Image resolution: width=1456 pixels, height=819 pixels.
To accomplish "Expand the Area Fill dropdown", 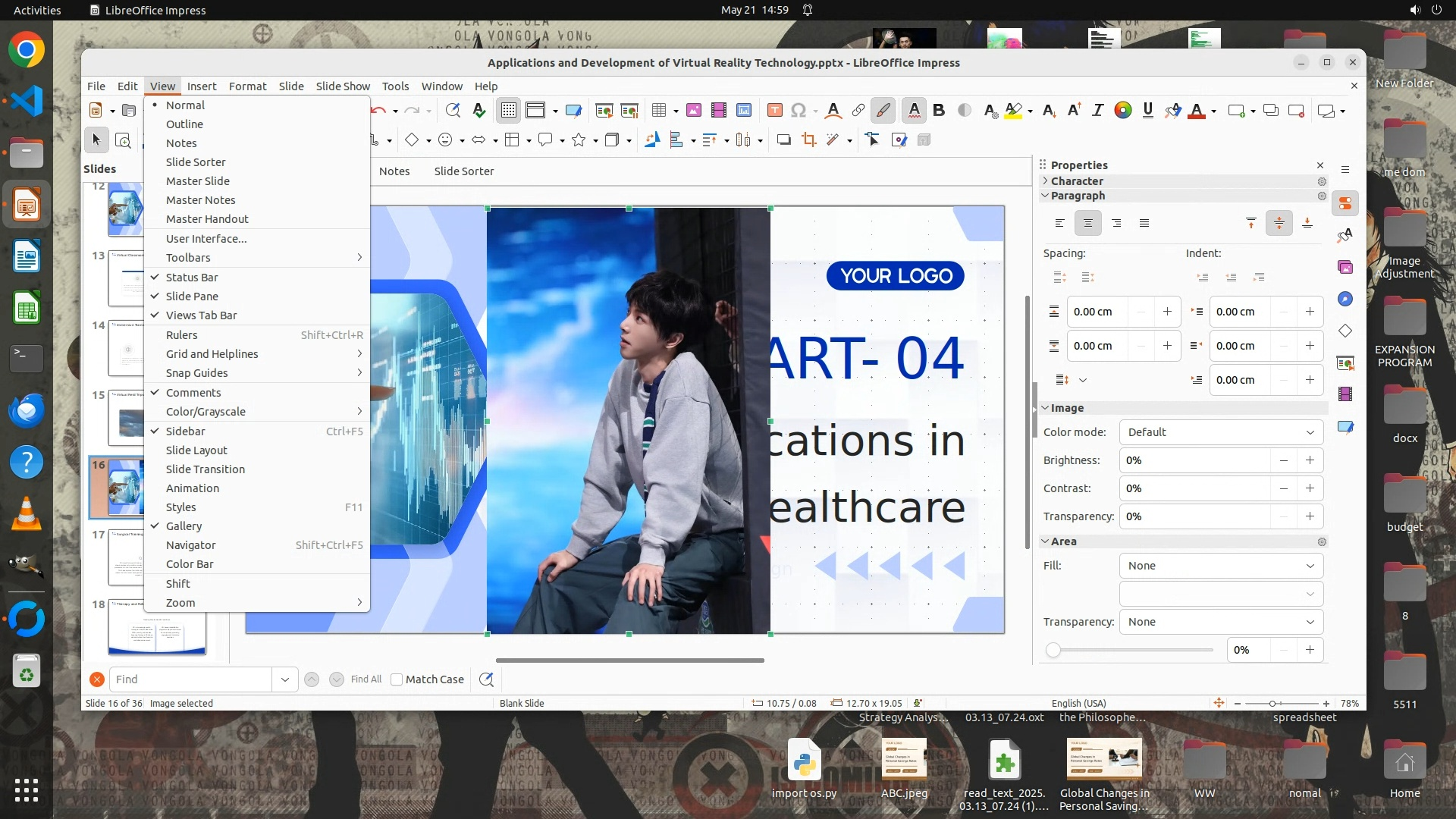I will click(1221, 566).
